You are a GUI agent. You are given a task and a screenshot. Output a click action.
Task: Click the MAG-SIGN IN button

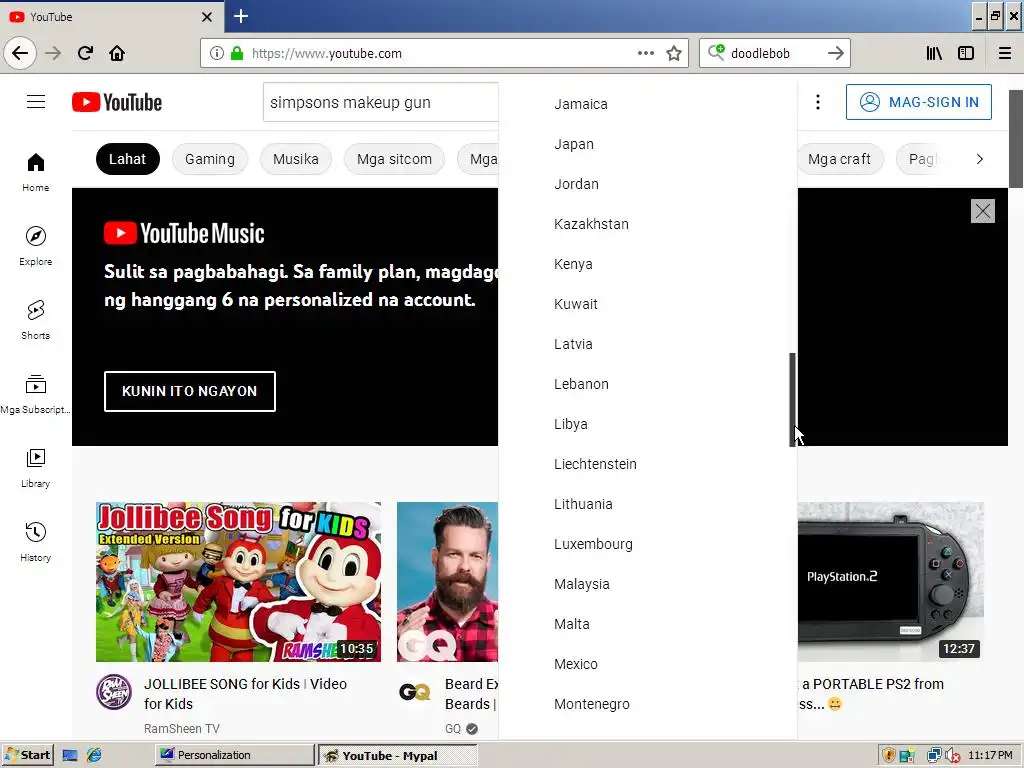point(919,102)
